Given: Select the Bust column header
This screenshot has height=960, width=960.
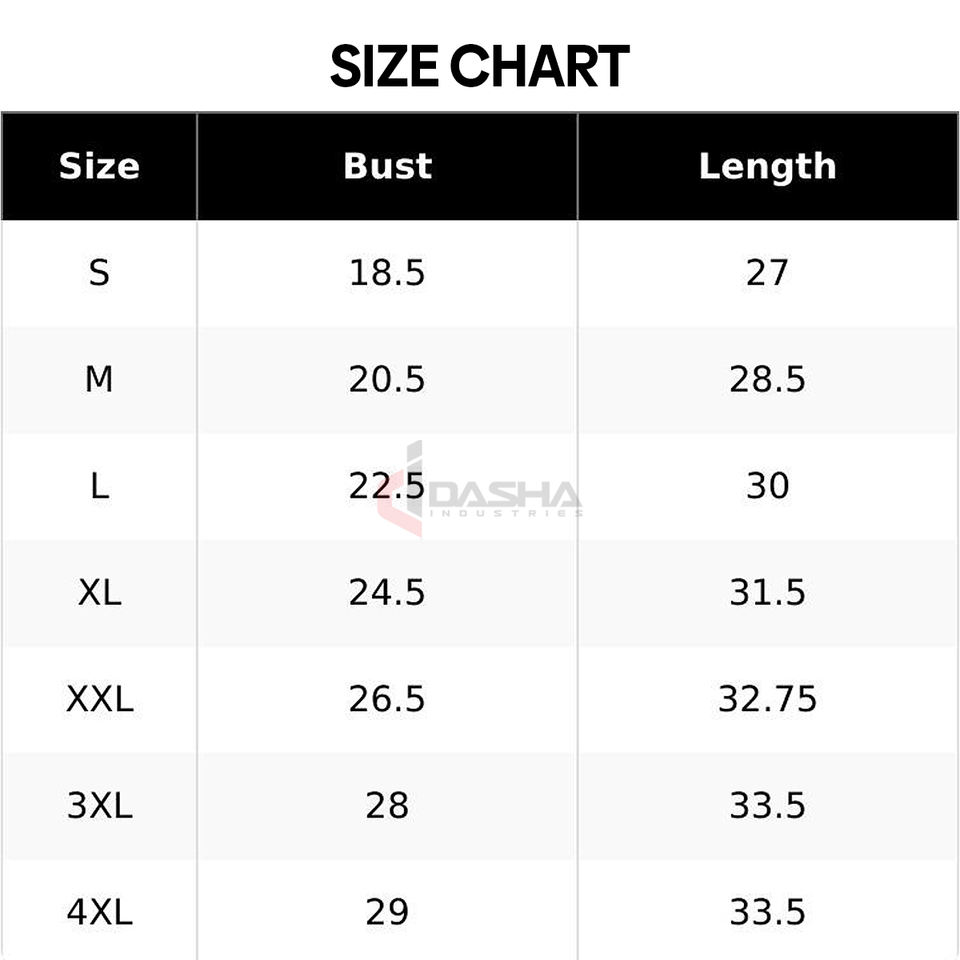Looking at the screenshot, I should [387, 167].
